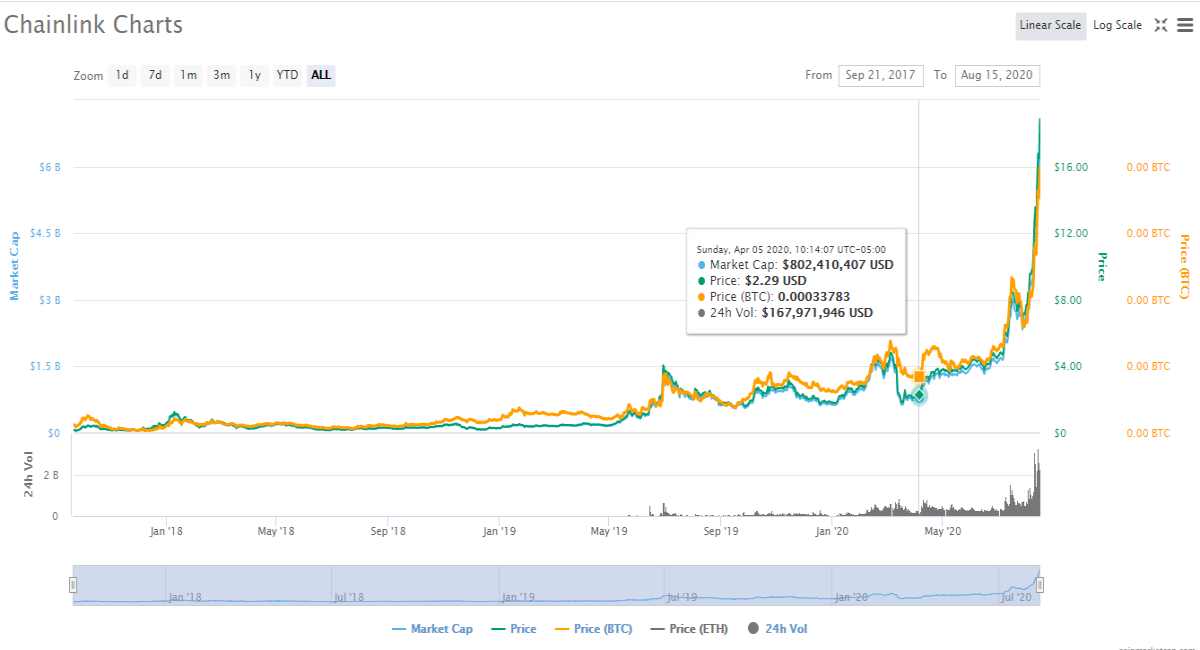Click the Jan '19 x-axis label

(x=499, y=531)
